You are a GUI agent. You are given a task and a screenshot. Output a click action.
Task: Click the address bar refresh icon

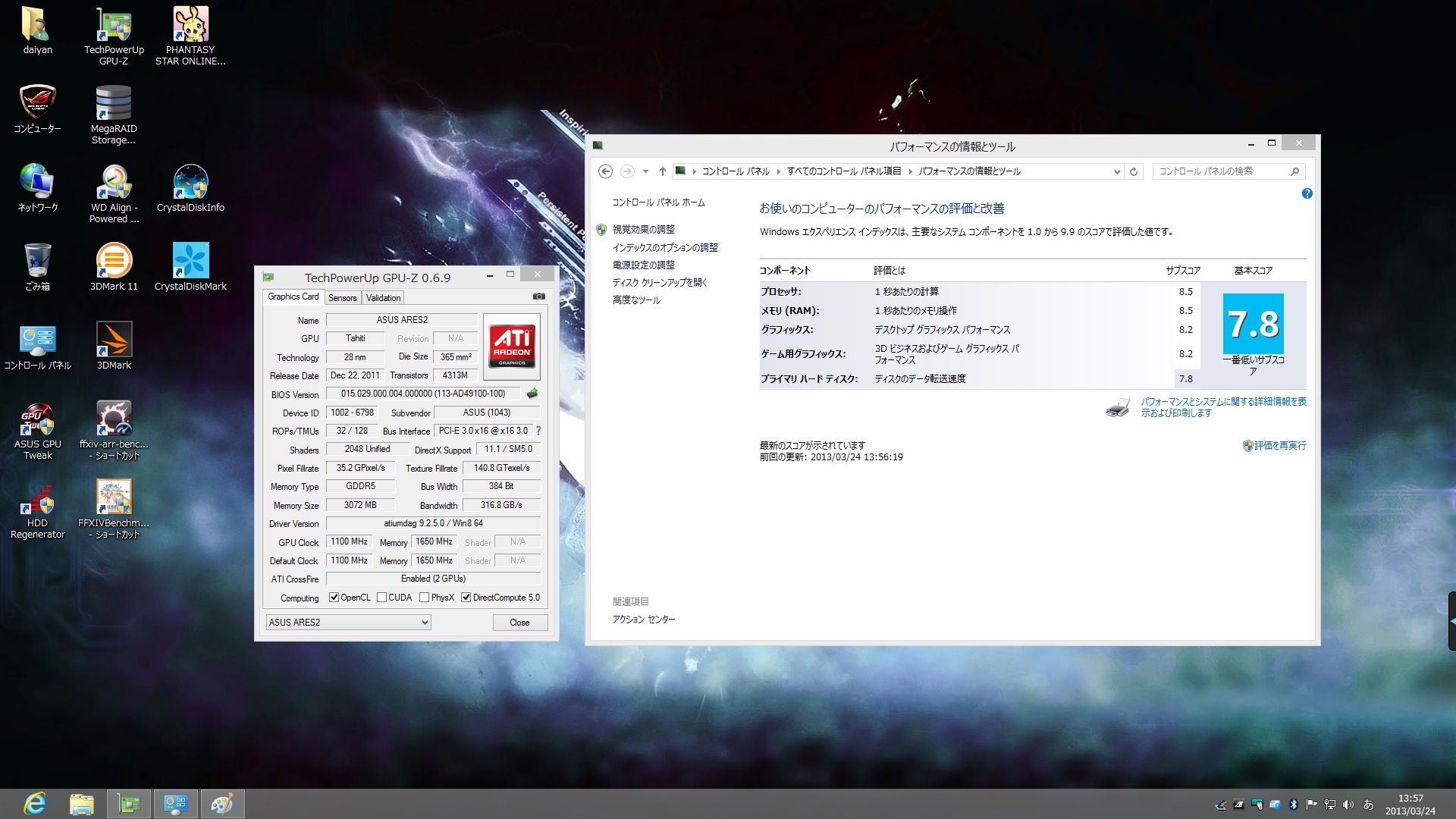[x=1134, y=171]
